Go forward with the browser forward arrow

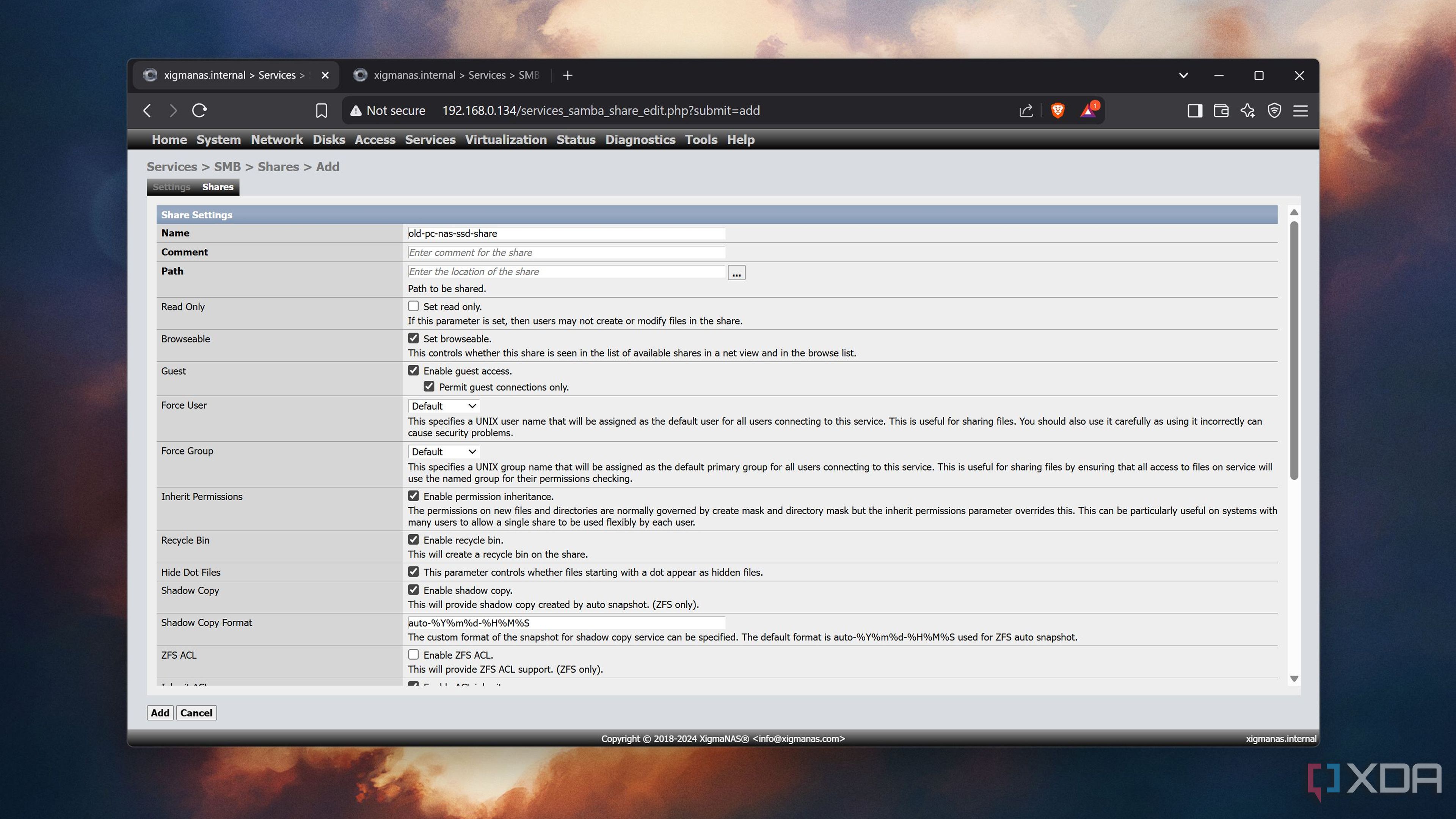(173, 110)
